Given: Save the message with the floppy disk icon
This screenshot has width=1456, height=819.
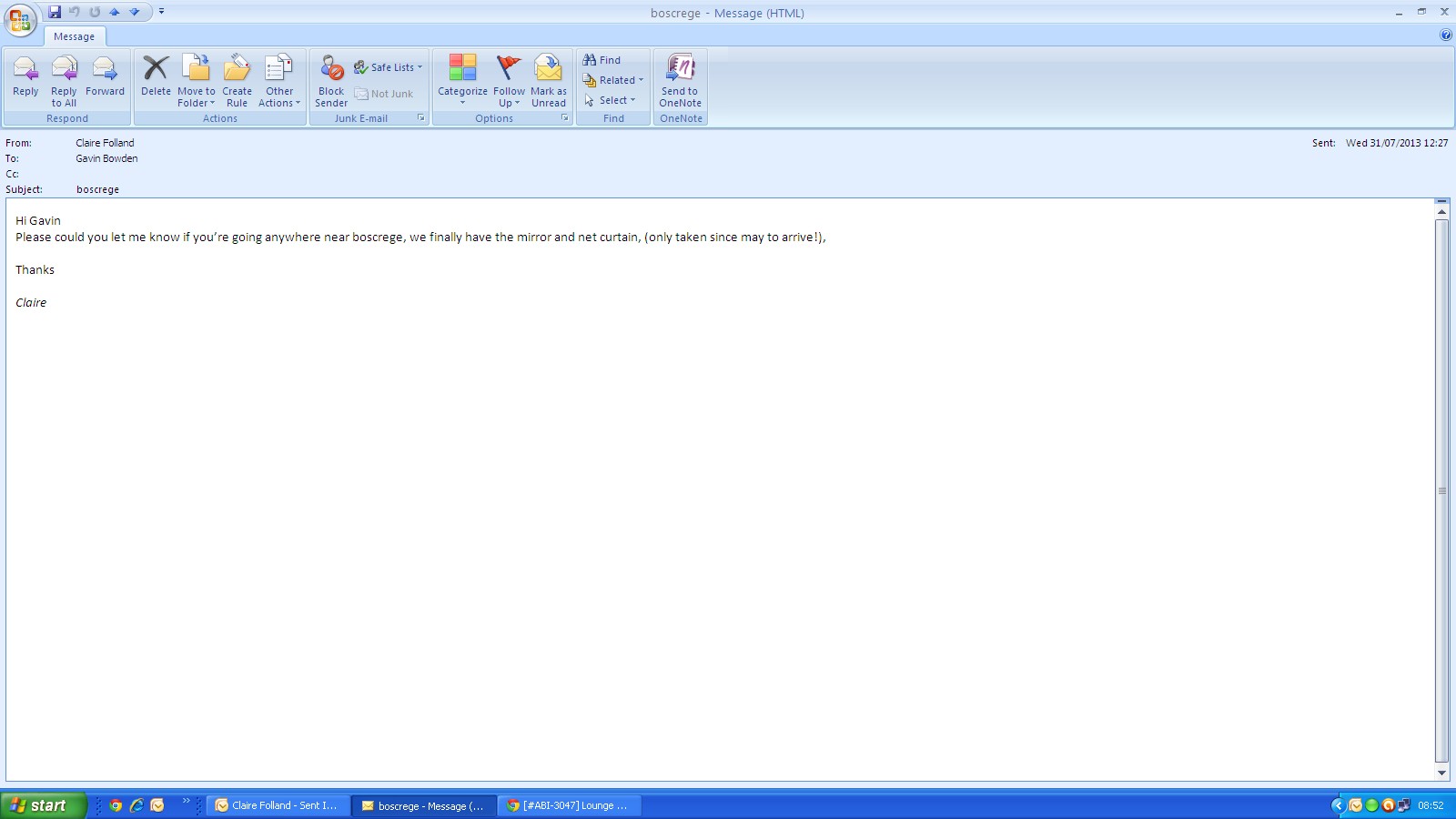Looking at the screenshot, I should pos(55,12).
